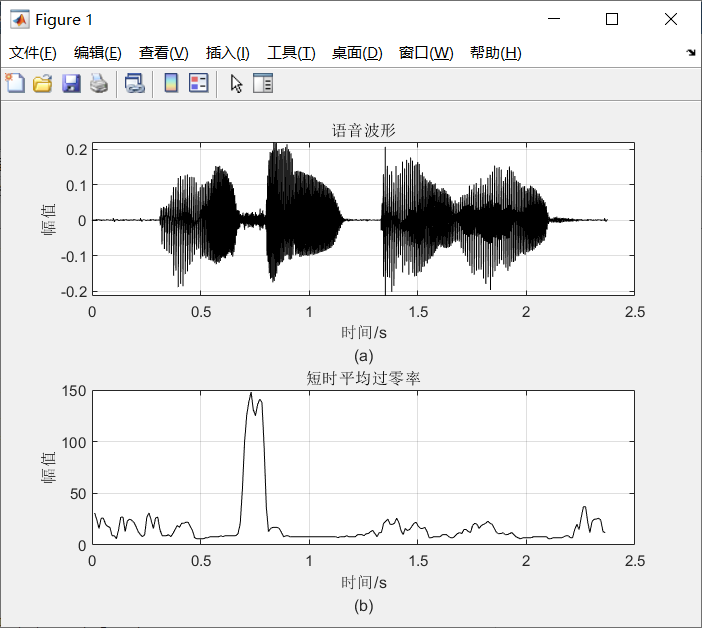Click the y-axis tick label 150 in lower plot
Image resolution: width=702 pixels, height=628 pixels.
(x=74, y=391)
